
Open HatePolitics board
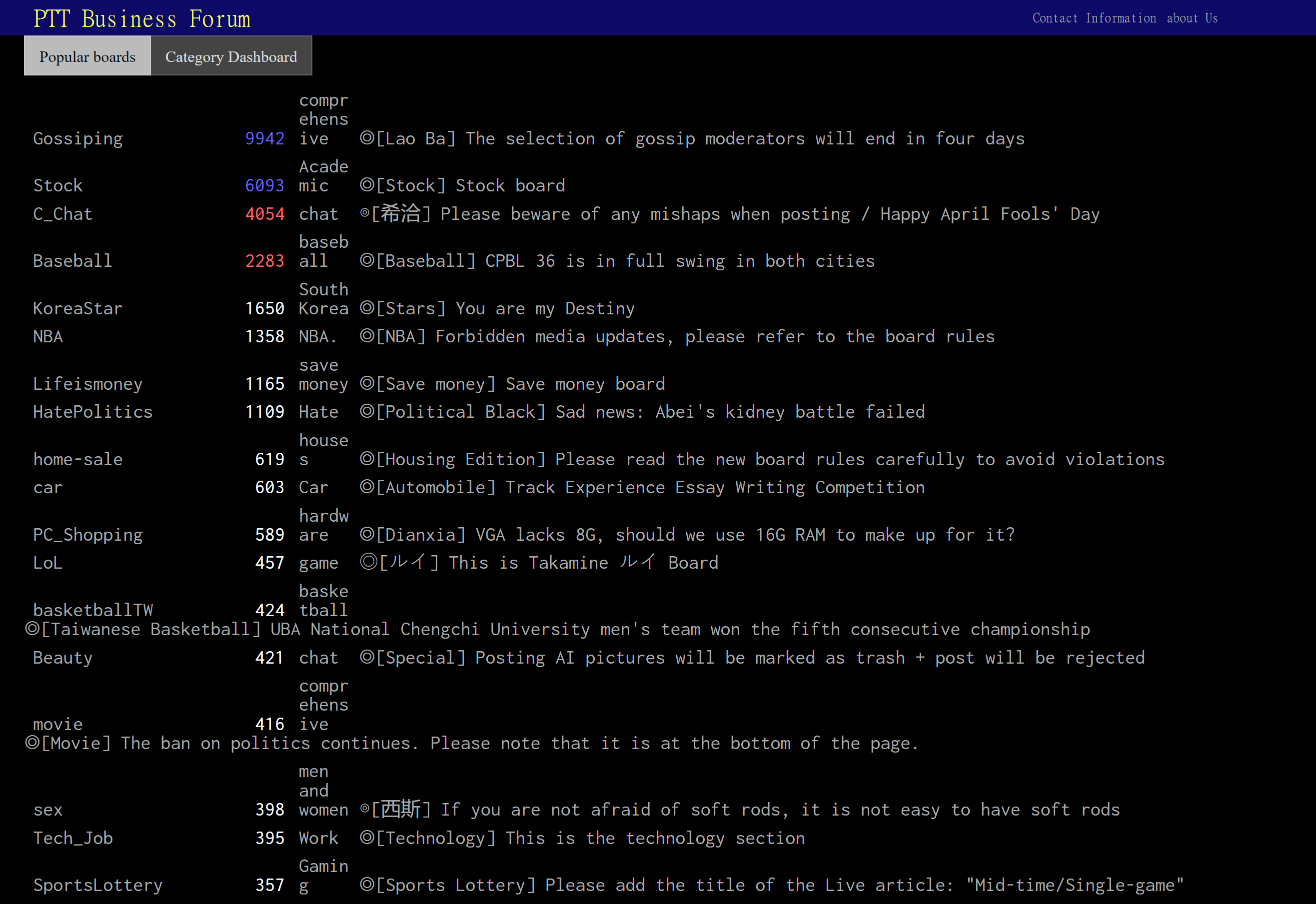[93, 412]
